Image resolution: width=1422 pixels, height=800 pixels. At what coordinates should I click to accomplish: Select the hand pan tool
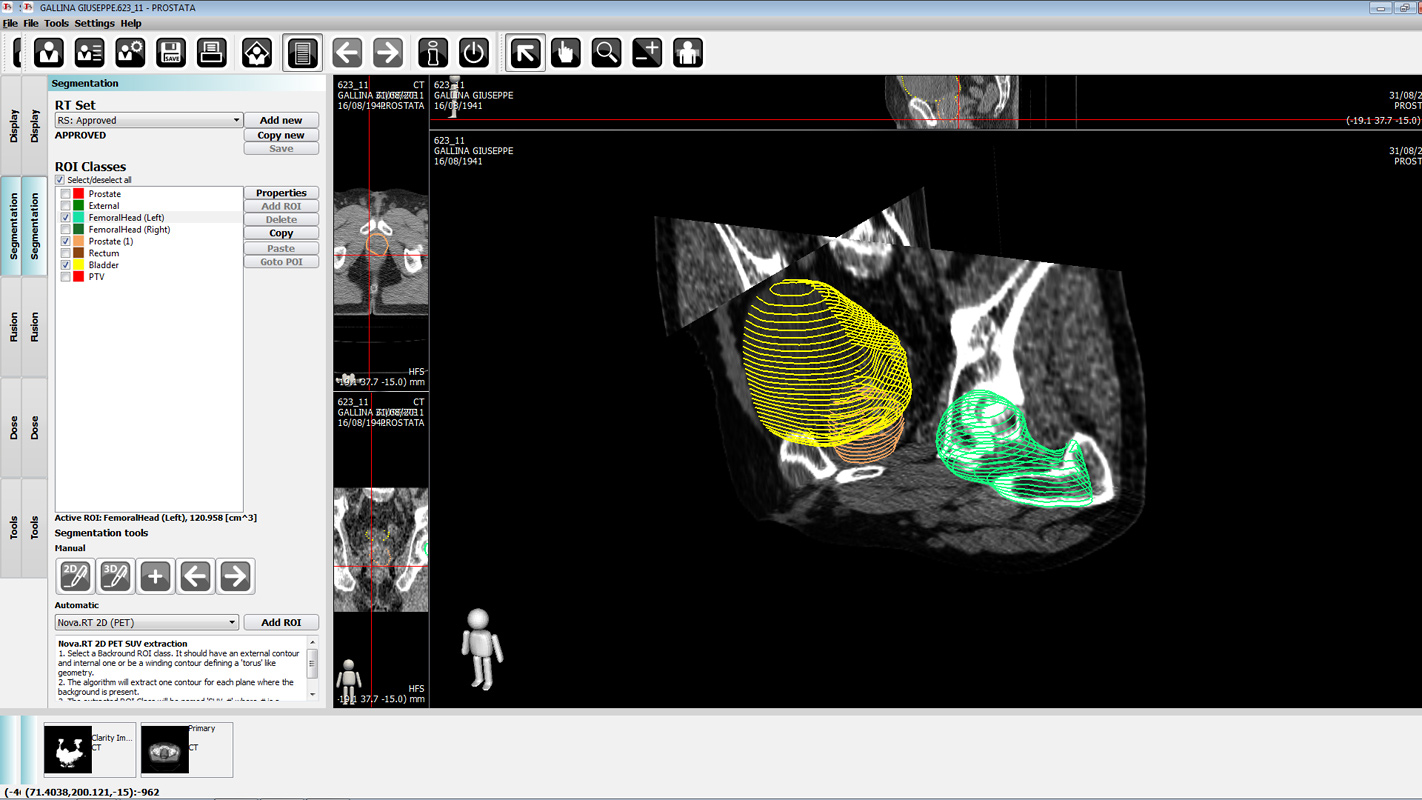pyautogui.click(x=566, y=53)
